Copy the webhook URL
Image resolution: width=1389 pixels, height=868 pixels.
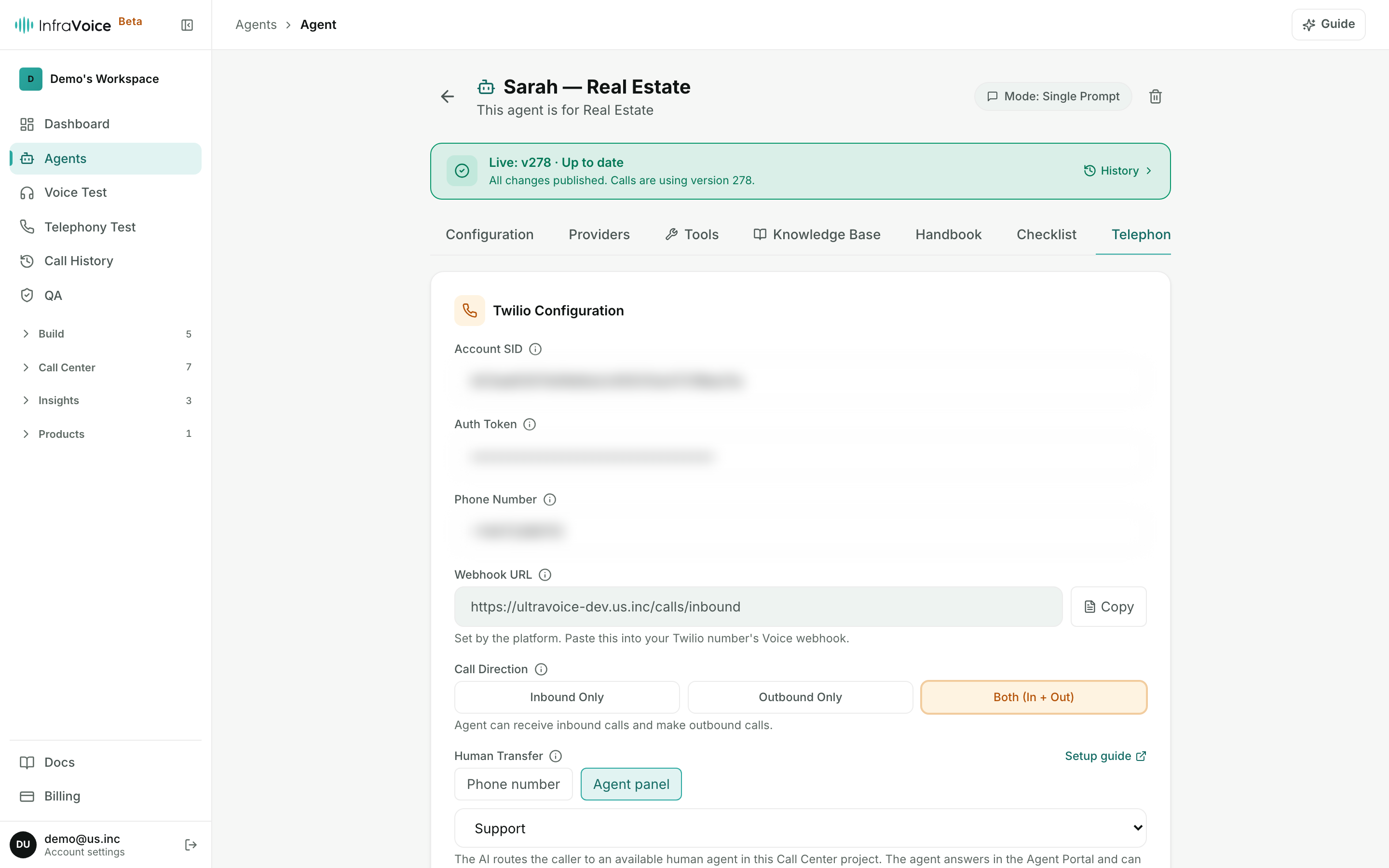click(x=1108, y=606)
